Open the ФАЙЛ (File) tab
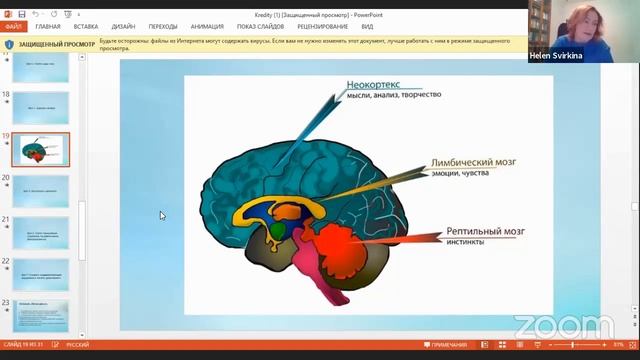The height and width of the screenshot is (360, 640). point(13,27)
